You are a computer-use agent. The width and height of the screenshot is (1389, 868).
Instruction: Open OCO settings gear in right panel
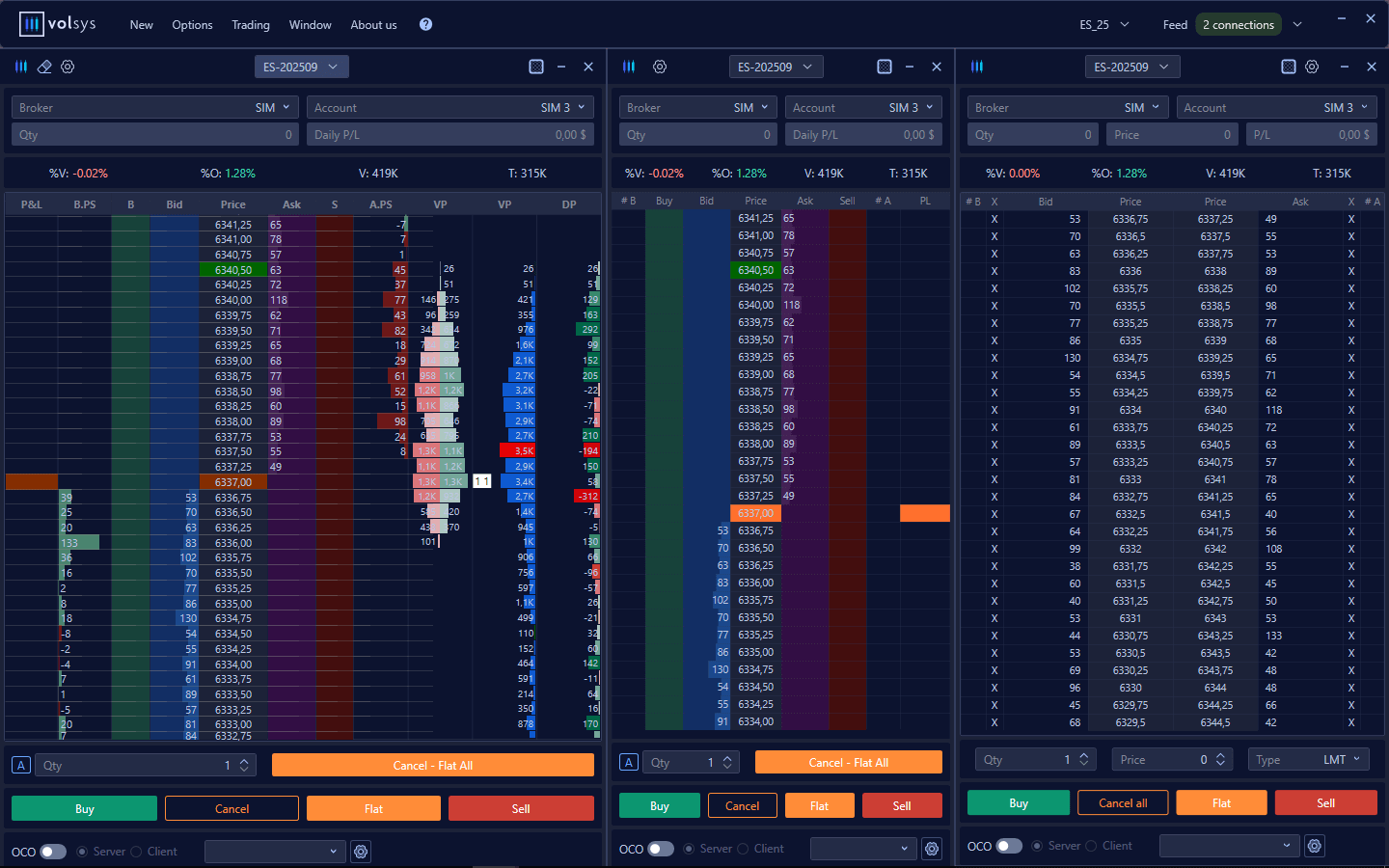point(1314,846)
